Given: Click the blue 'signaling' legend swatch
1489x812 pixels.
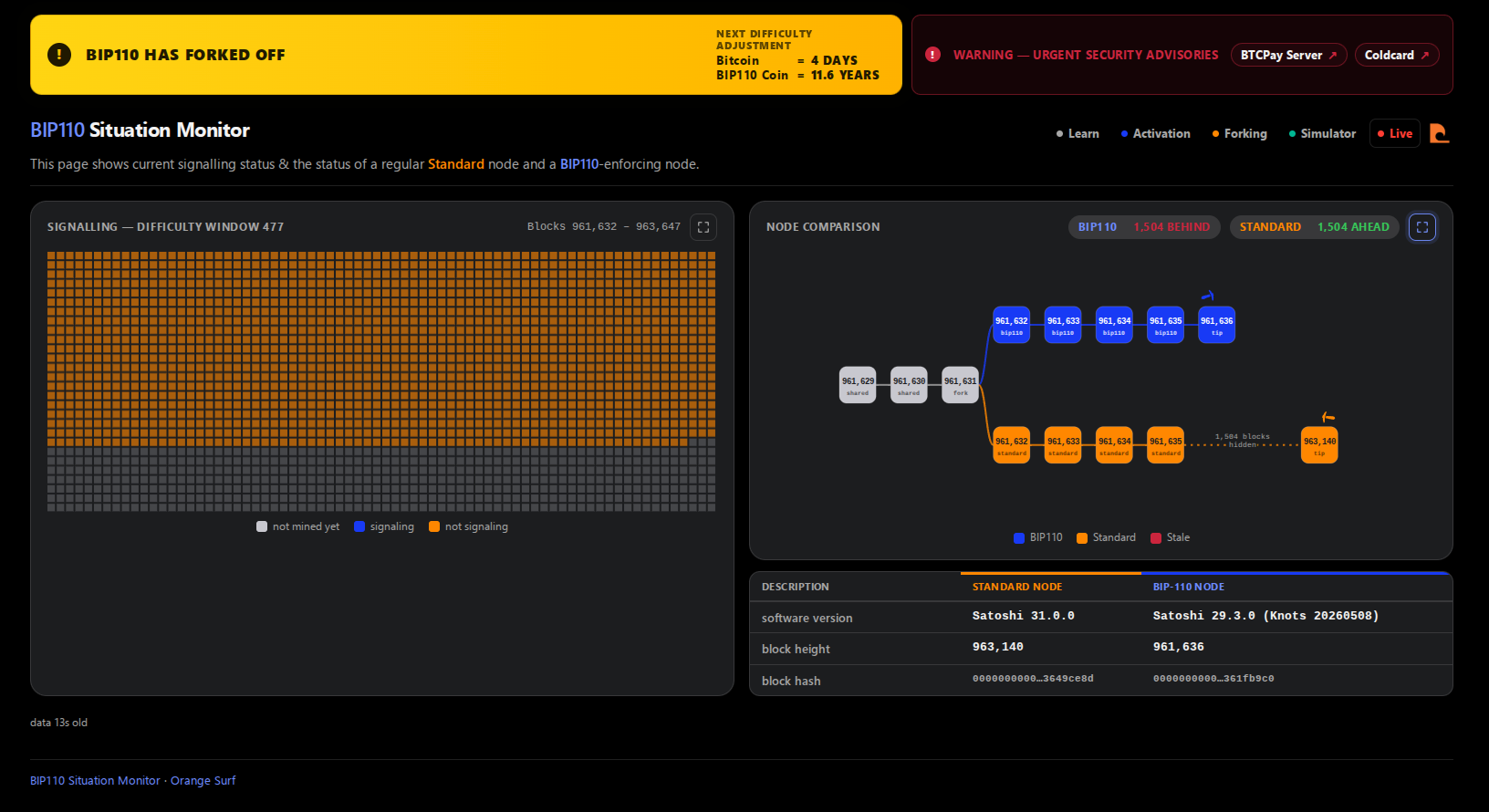Looking at the screenshot, I should coord(359,526).
